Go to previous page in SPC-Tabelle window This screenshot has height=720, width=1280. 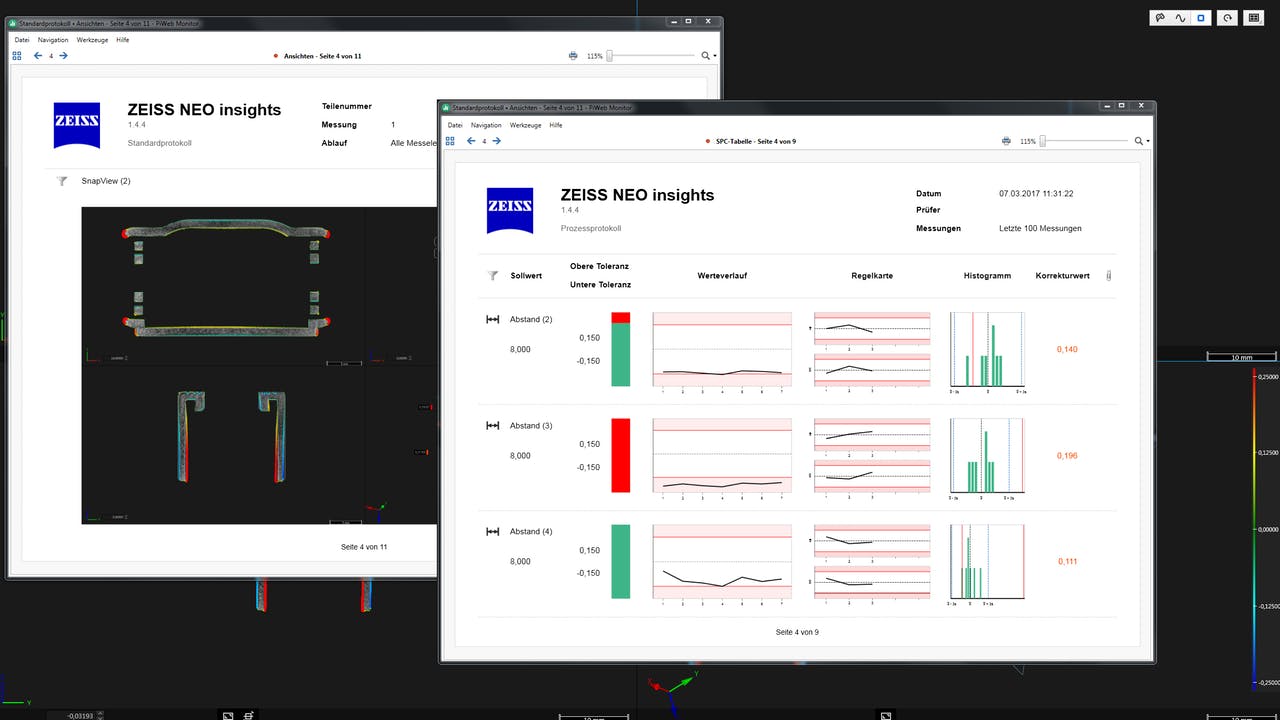point(471,141)
